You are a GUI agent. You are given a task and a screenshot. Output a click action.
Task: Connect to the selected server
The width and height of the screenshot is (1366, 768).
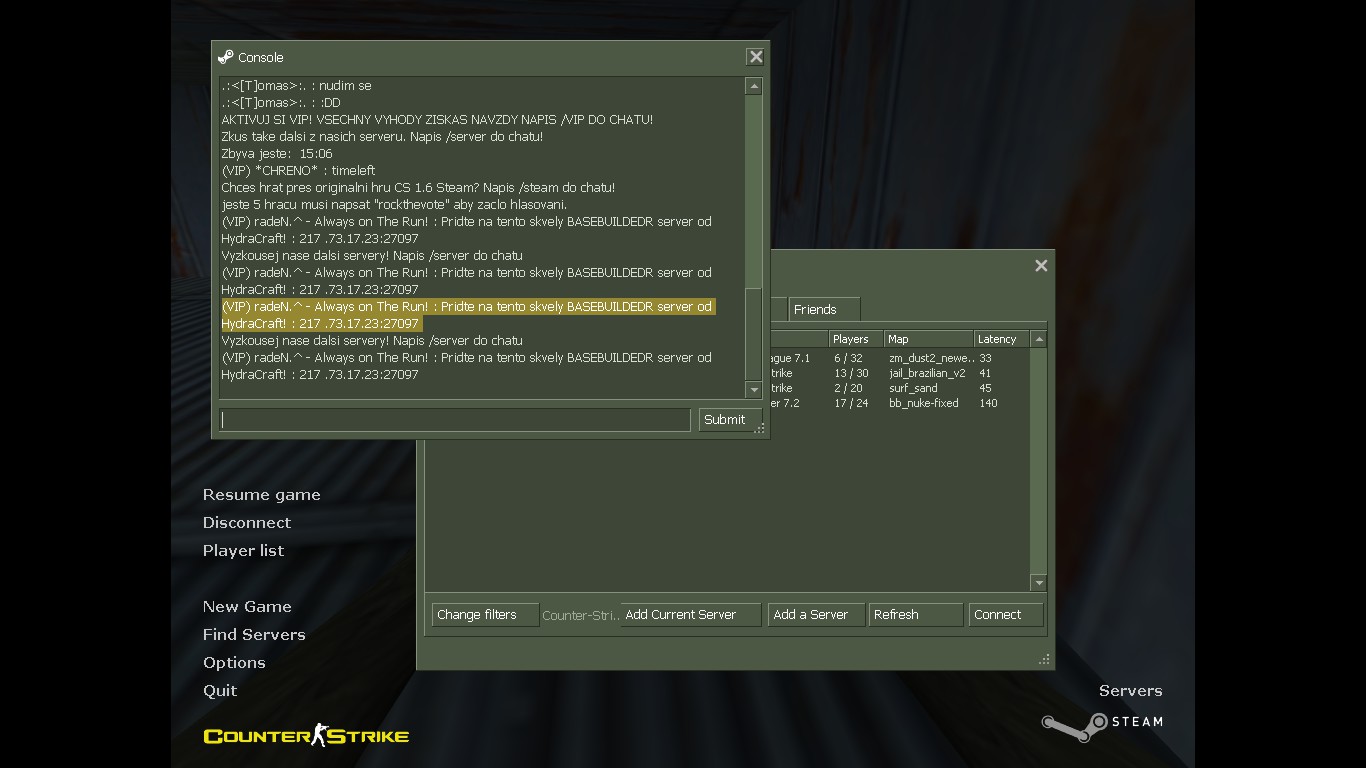pyautogui.click(x=1005, y=615)
